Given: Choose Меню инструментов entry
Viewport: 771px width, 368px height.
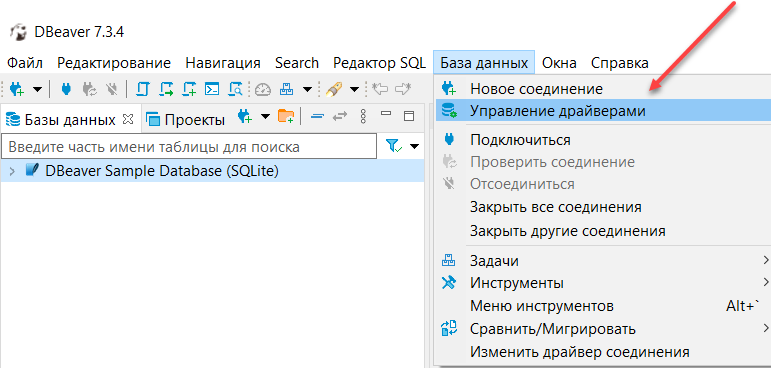Looking at the screenshot, I should pos(602,307).
